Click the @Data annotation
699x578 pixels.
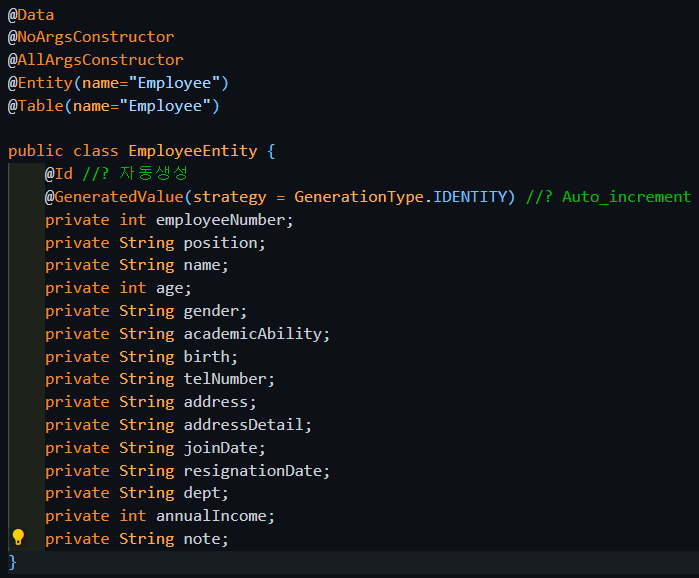pos(31,15)
